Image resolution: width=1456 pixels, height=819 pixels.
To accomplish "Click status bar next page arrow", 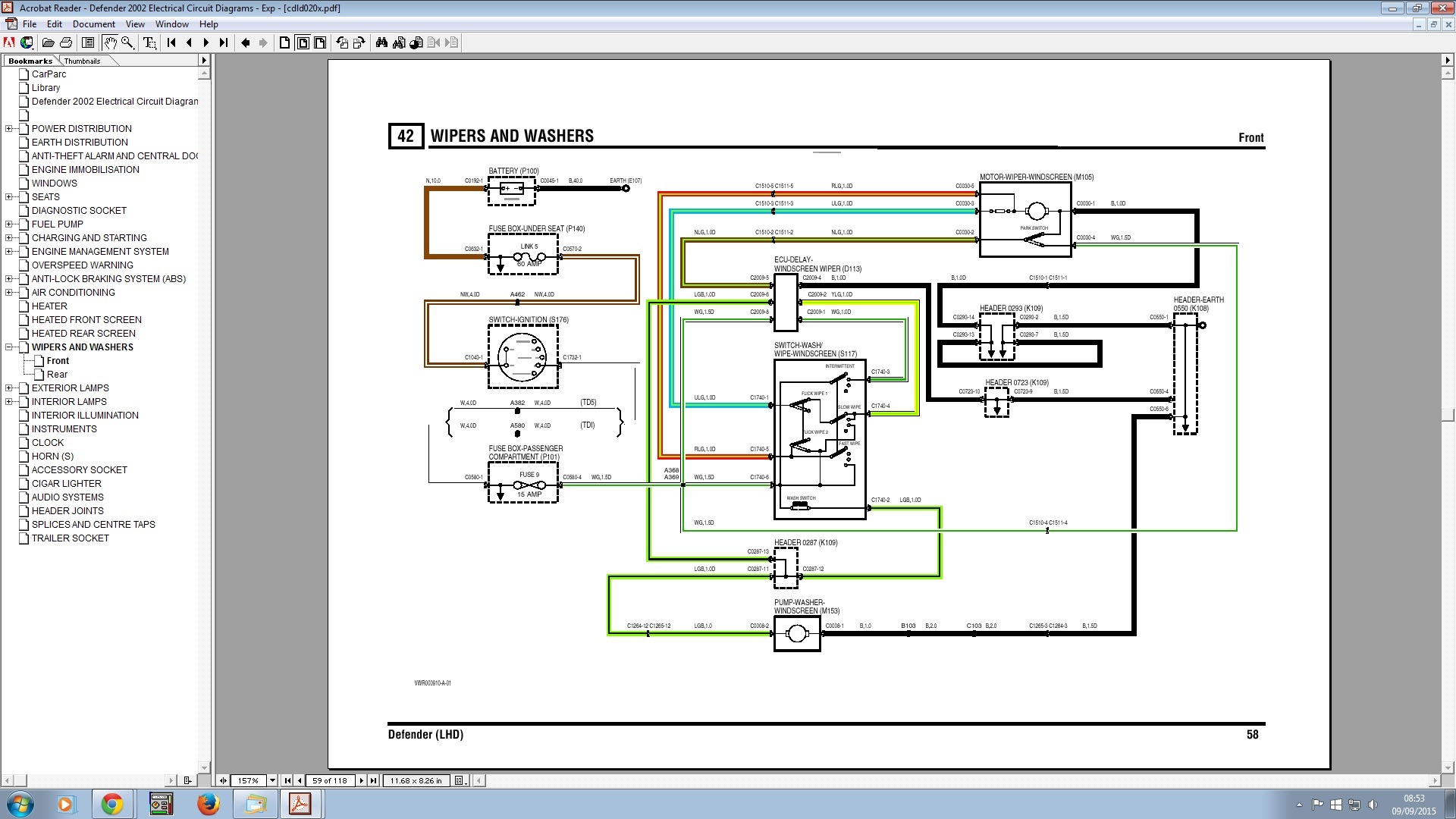I will click(362, 780).
